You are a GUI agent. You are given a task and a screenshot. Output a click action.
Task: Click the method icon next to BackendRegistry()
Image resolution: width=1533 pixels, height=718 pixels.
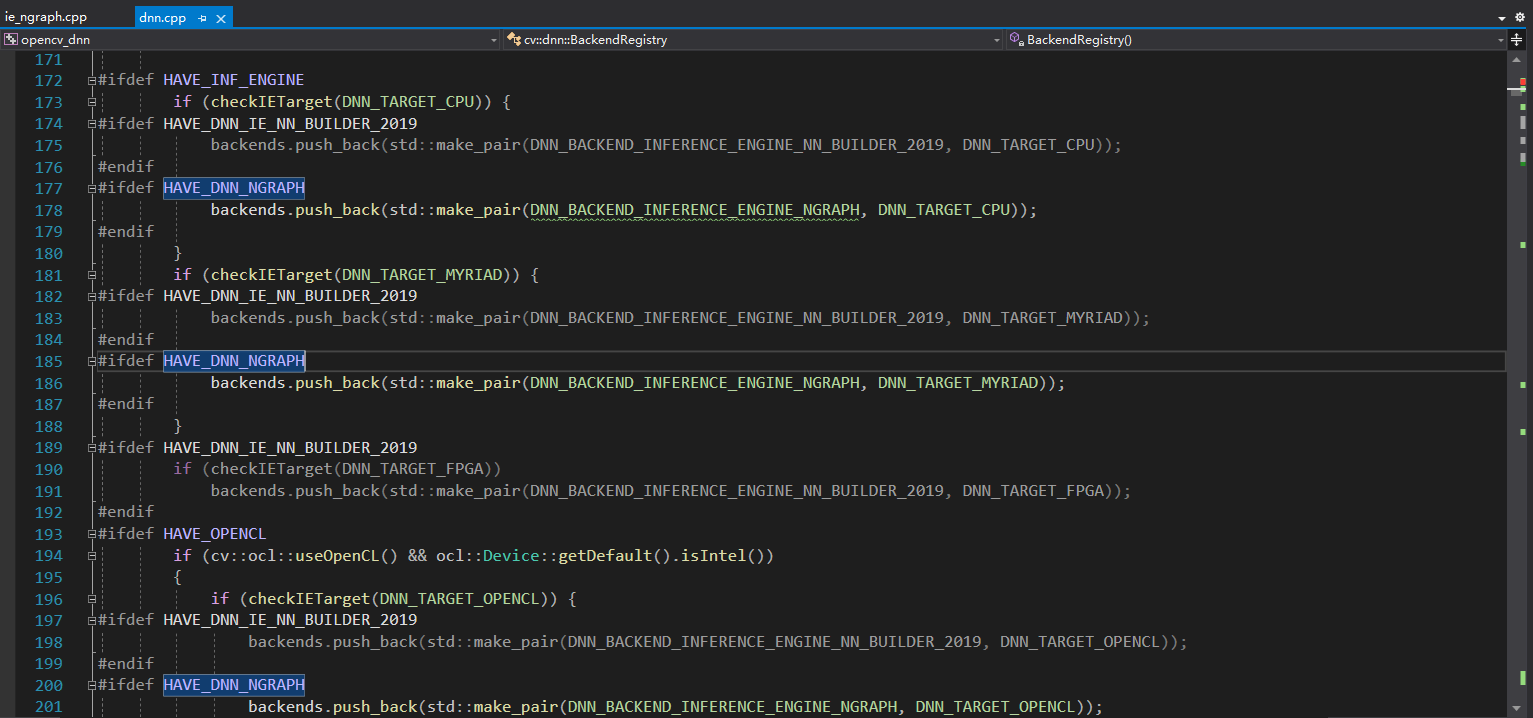click(x=1017, y=40)
